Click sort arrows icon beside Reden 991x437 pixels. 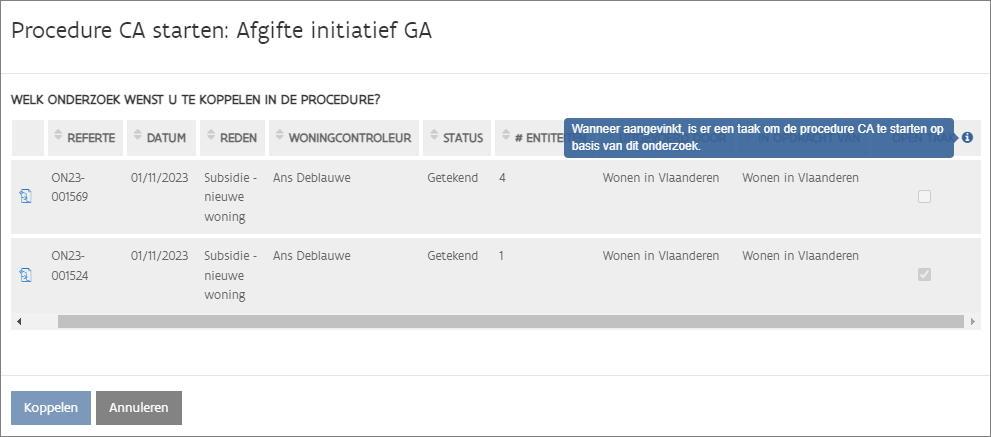pyautogui.click(x=210, y=138)
